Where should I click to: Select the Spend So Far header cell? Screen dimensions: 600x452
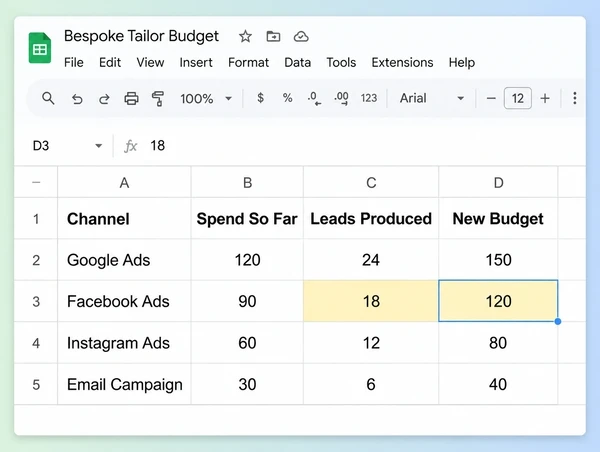click(247, 219)
